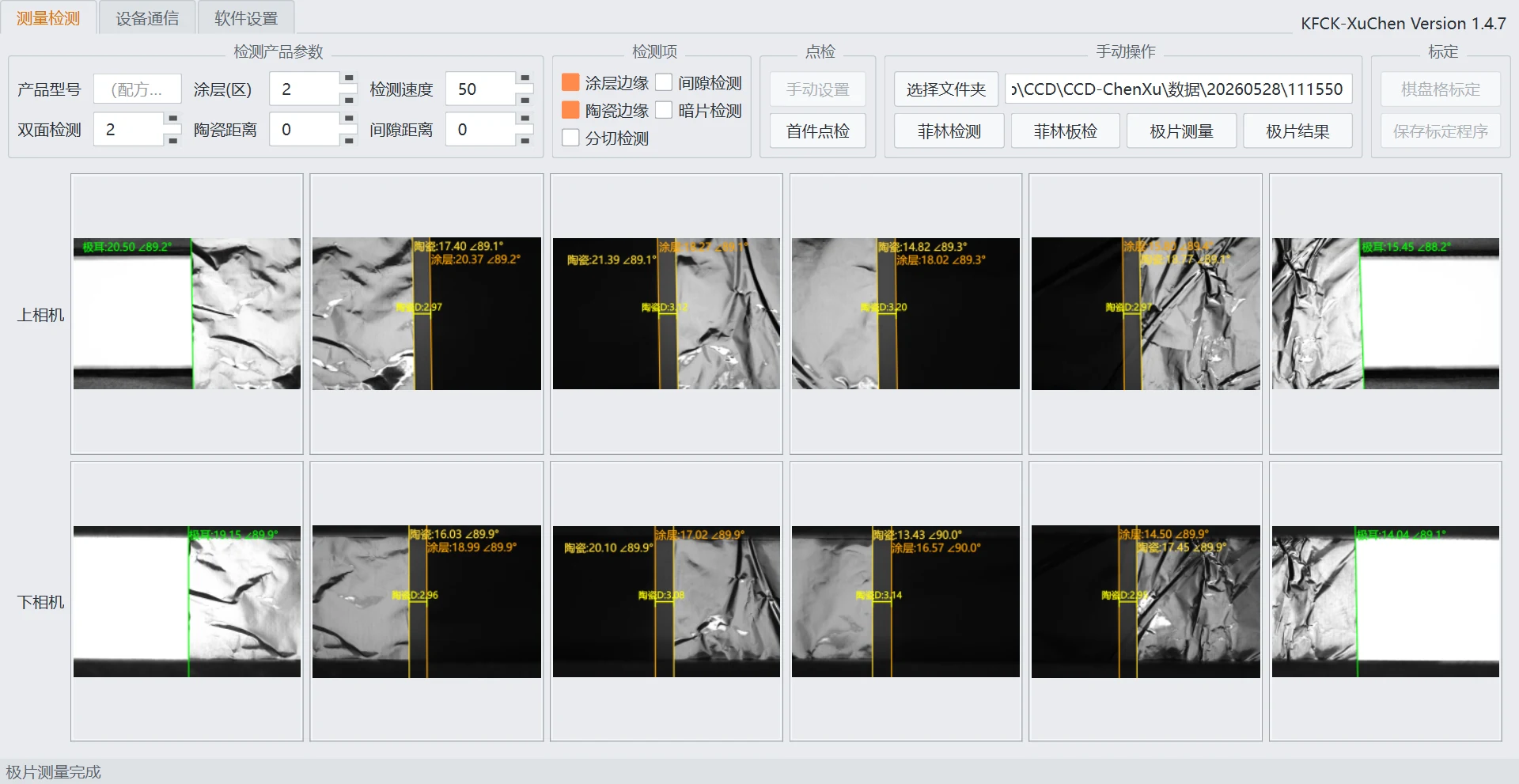This screenshot has height=784, width=1519.
Task: Toggle the 涂层边缘 checkbox
Action: pos(570,82)
